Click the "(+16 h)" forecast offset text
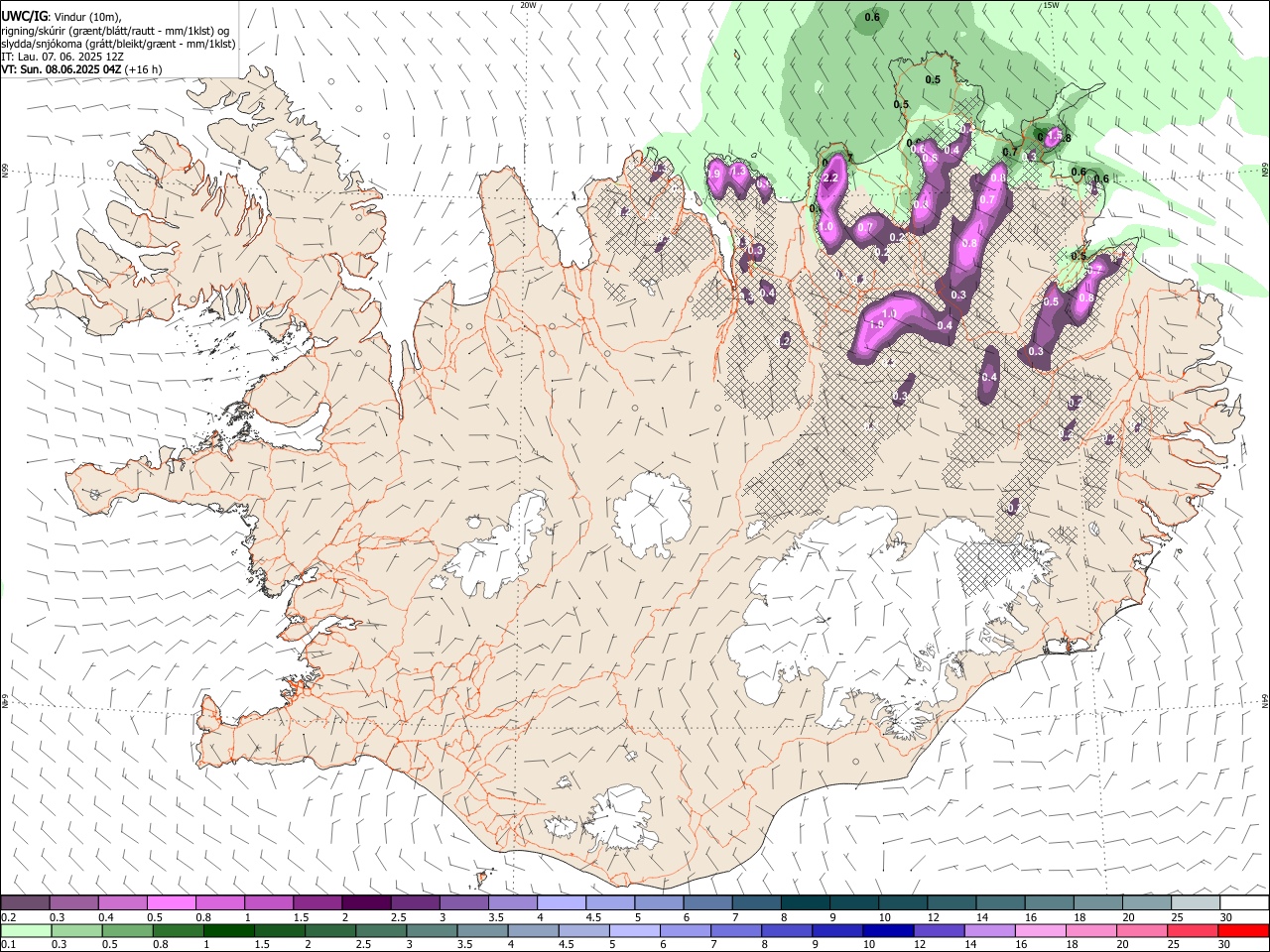 click(x=144, y=69)
